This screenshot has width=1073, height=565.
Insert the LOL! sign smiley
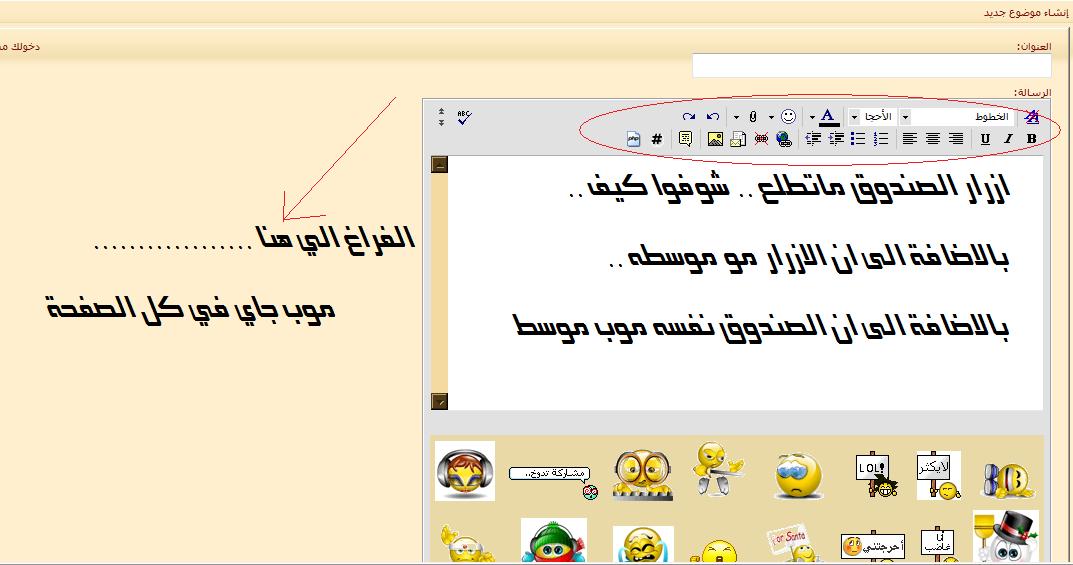point(875,475)
